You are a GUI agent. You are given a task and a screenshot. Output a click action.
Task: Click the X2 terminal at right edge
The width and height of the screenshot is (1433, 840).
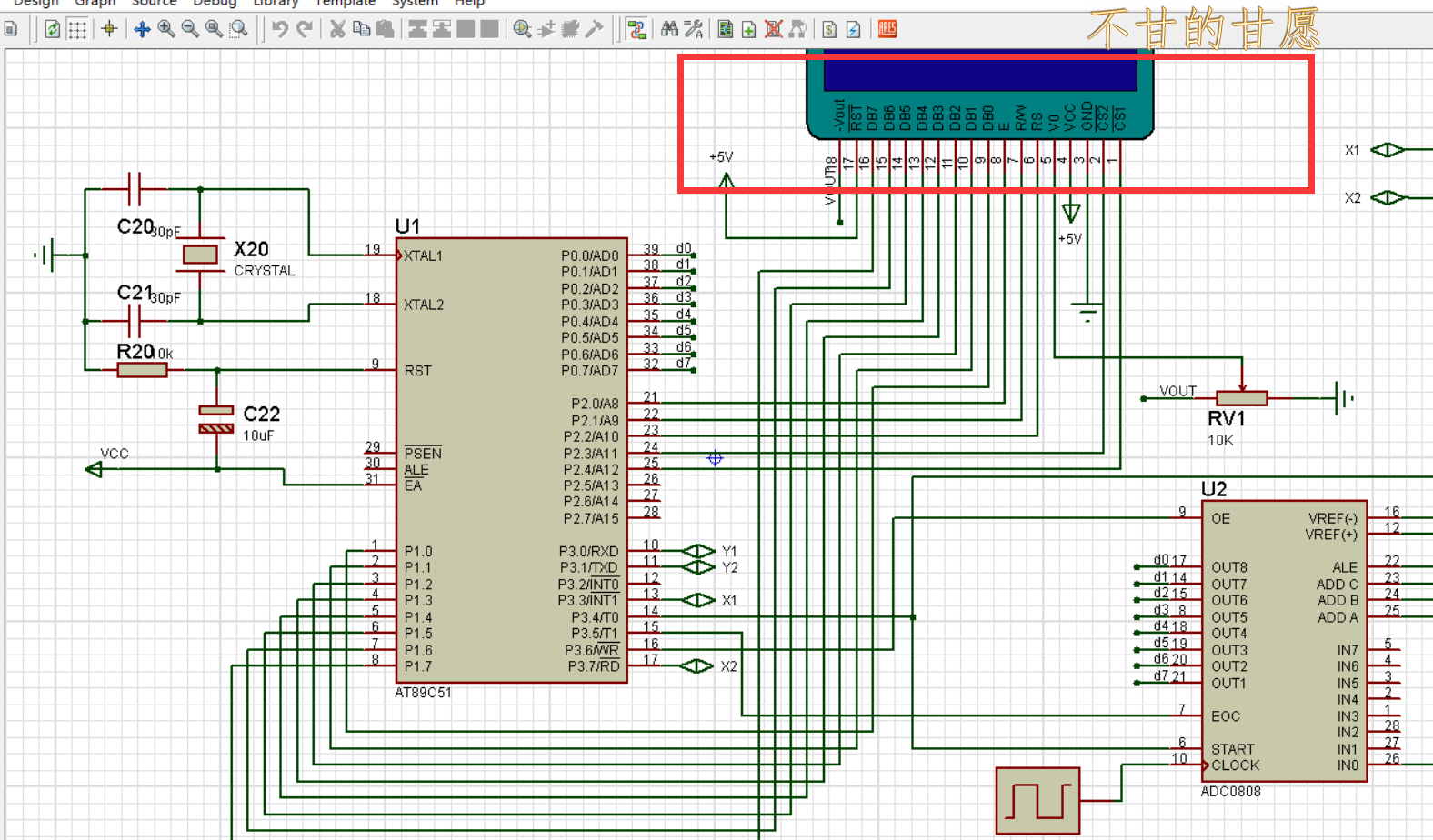1388,197
